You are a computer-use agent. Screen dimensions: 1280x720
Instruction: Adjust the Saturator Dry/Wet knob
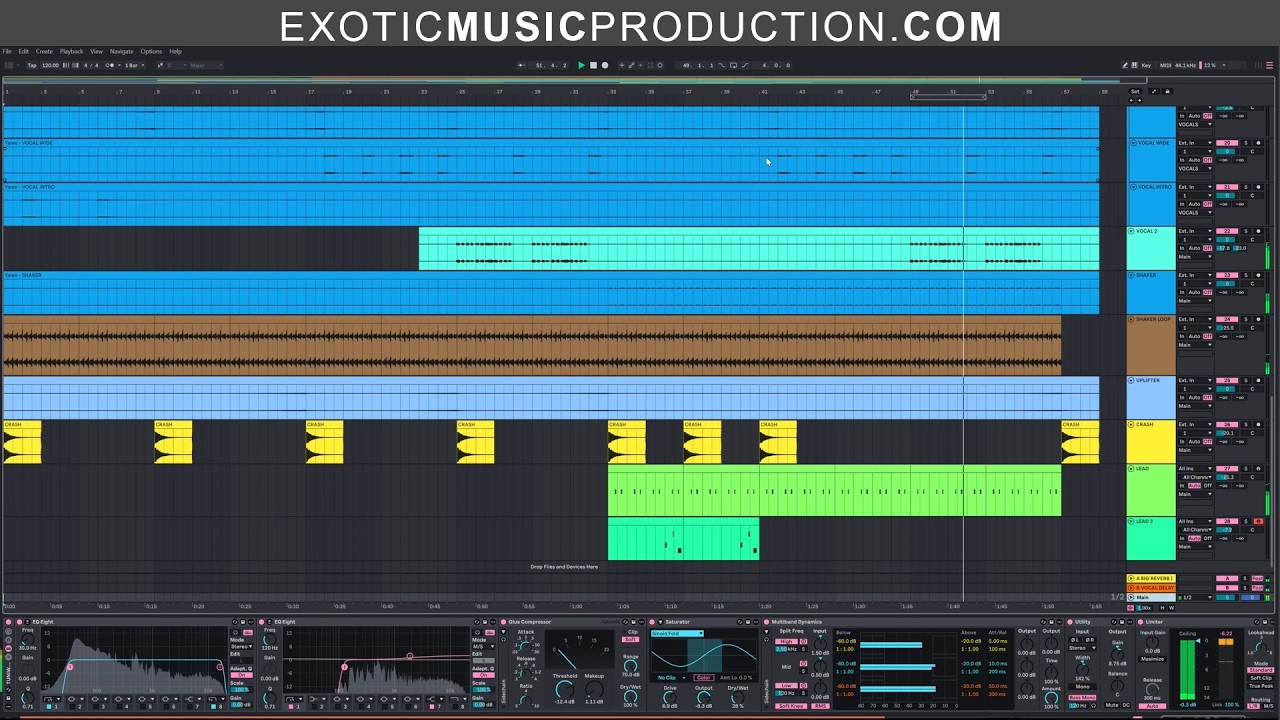[738, 696]
